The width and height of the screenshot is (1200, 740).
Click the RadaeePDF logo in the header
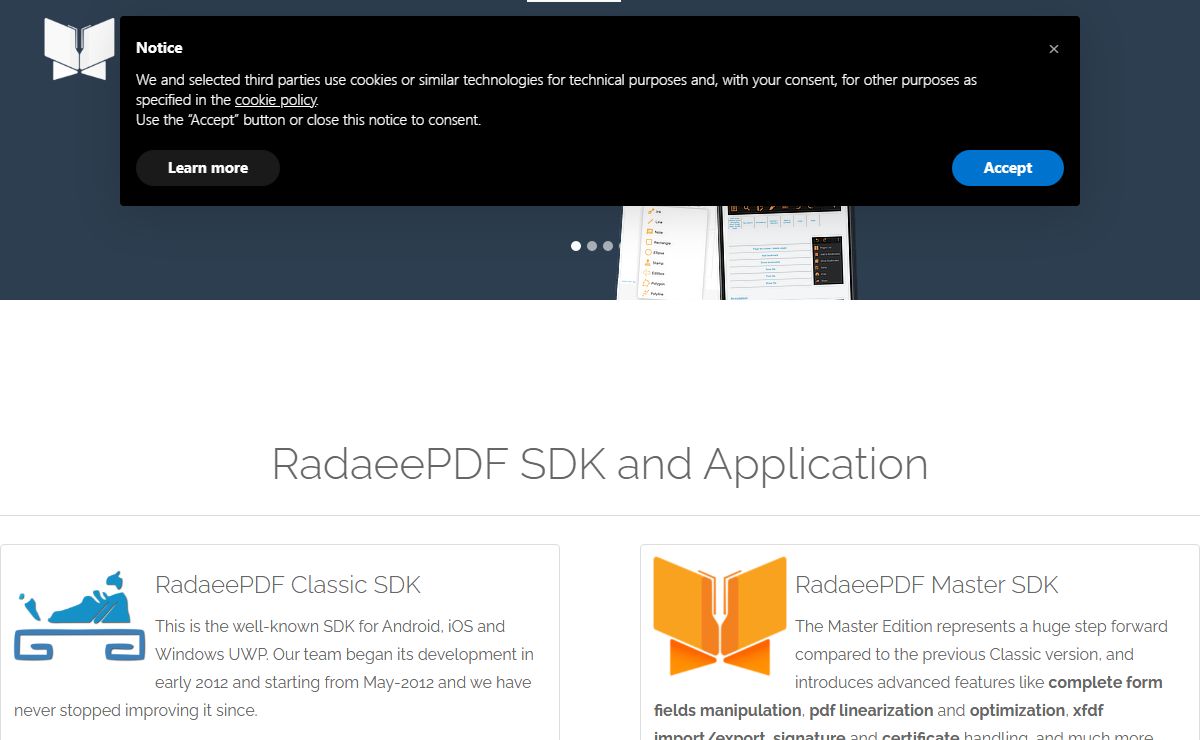coord(80,49)
